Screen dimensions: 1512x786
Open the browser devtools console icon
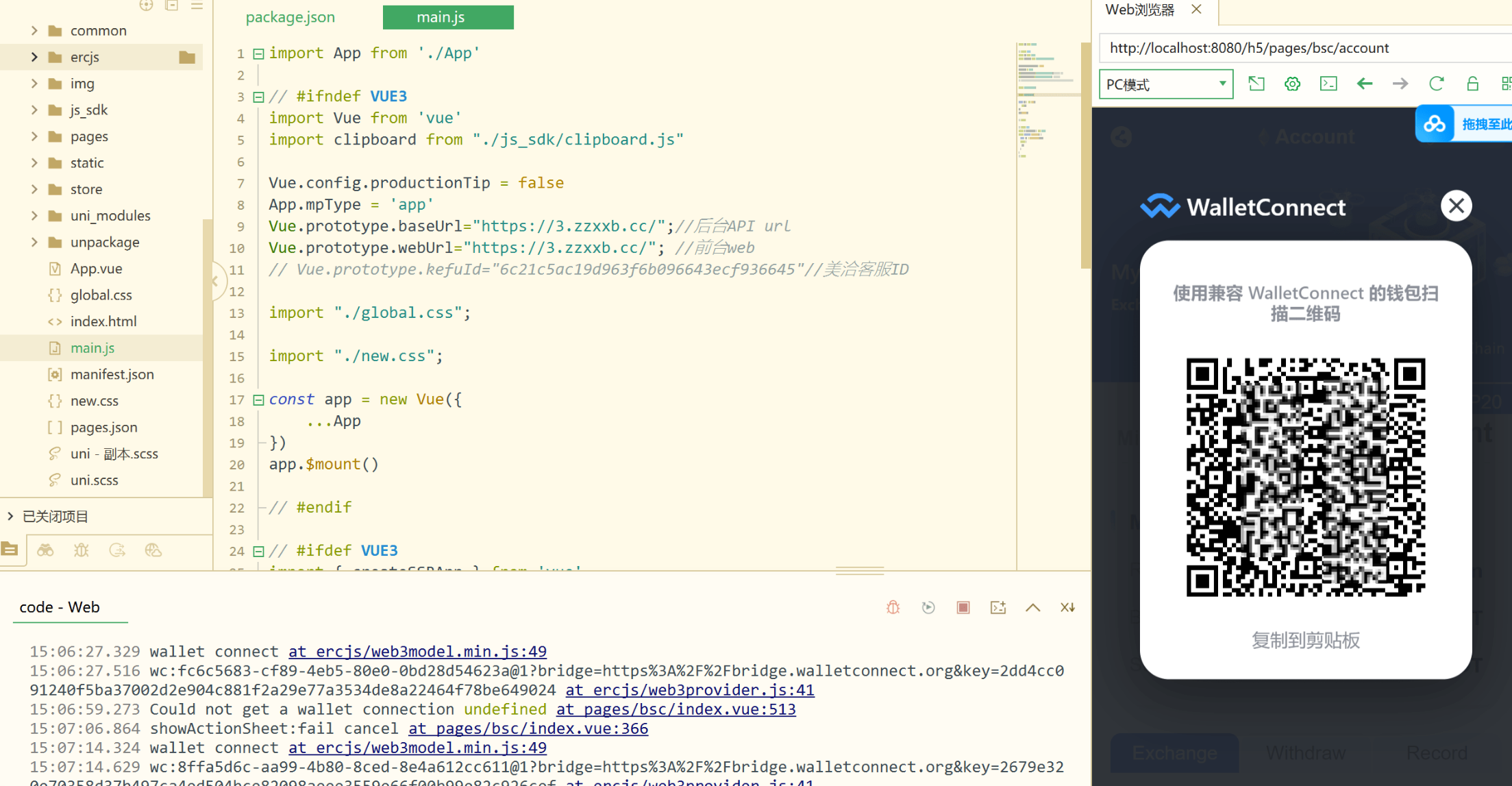point(1328,84)
